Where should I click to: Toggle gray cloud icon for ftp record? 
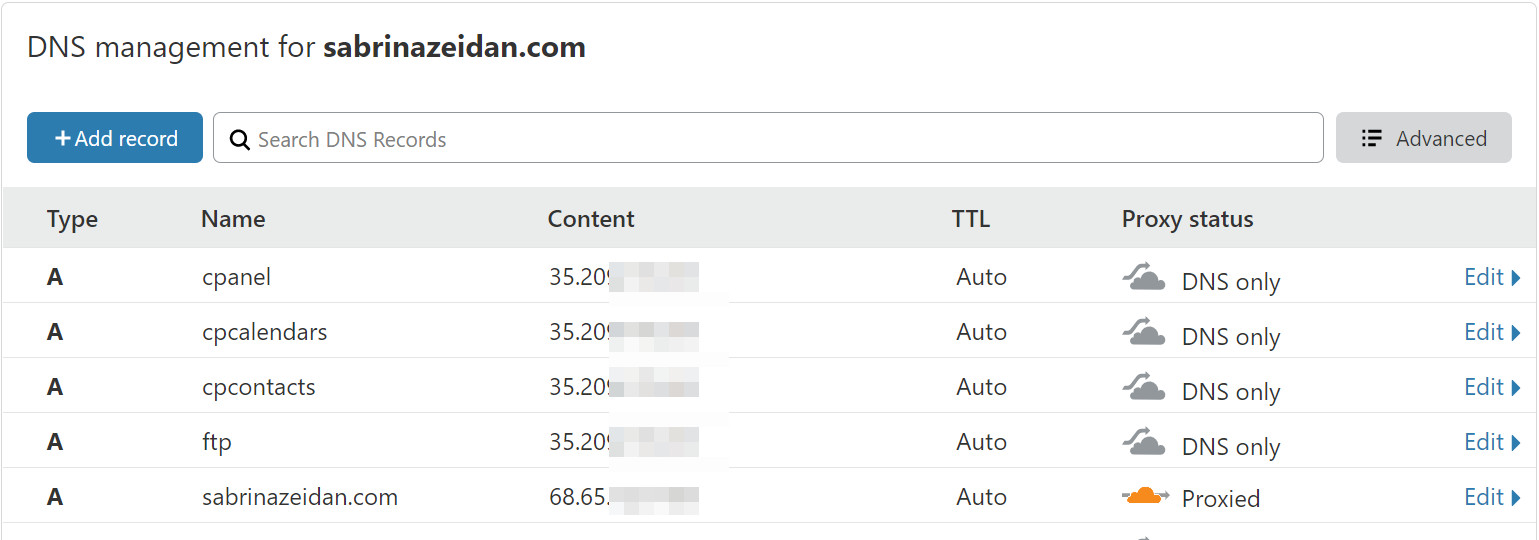[x=1144, y=442]
